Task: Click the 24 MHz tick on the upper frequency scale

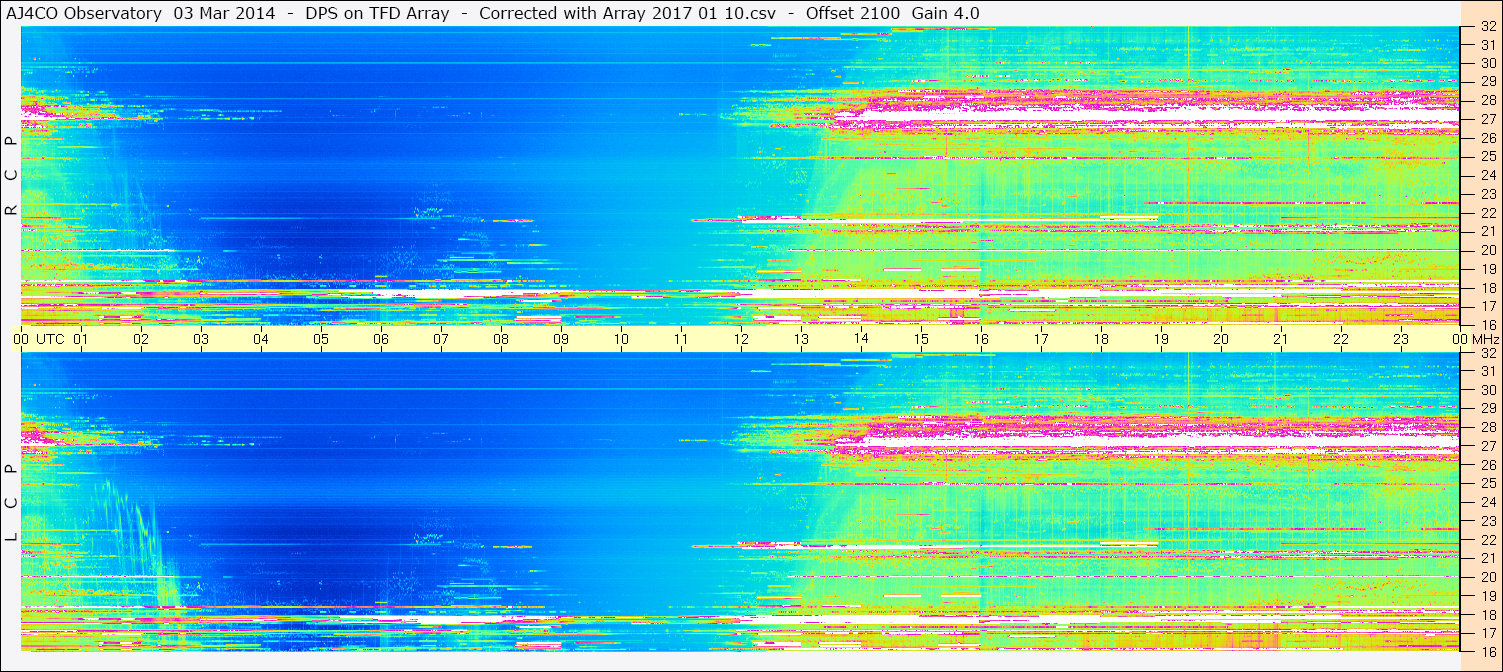Action: 1487,175
